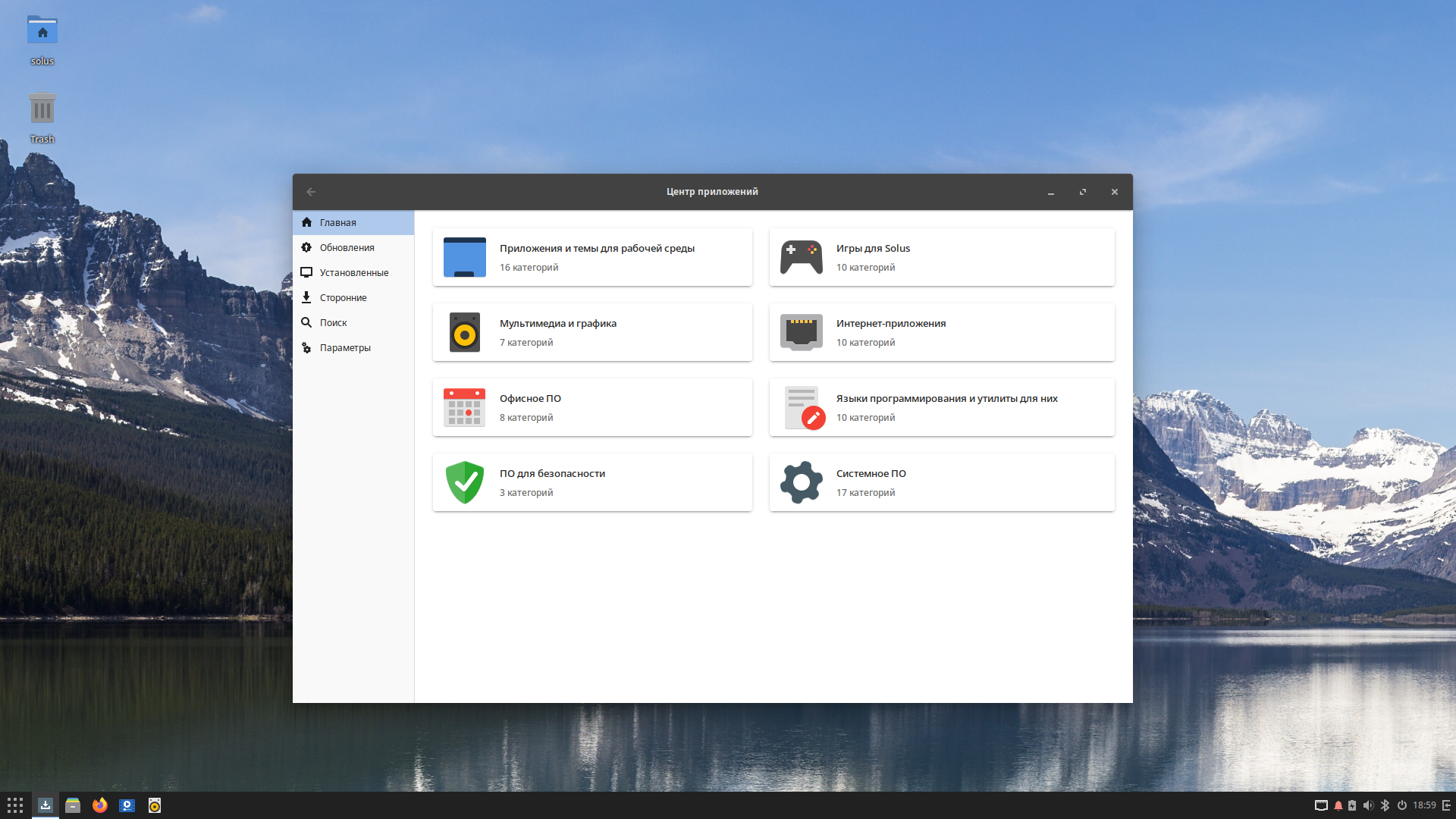This screenshot has width=1456, height=819.
Task: Open application menu from taskbar
Action: (x=15, y=805)
